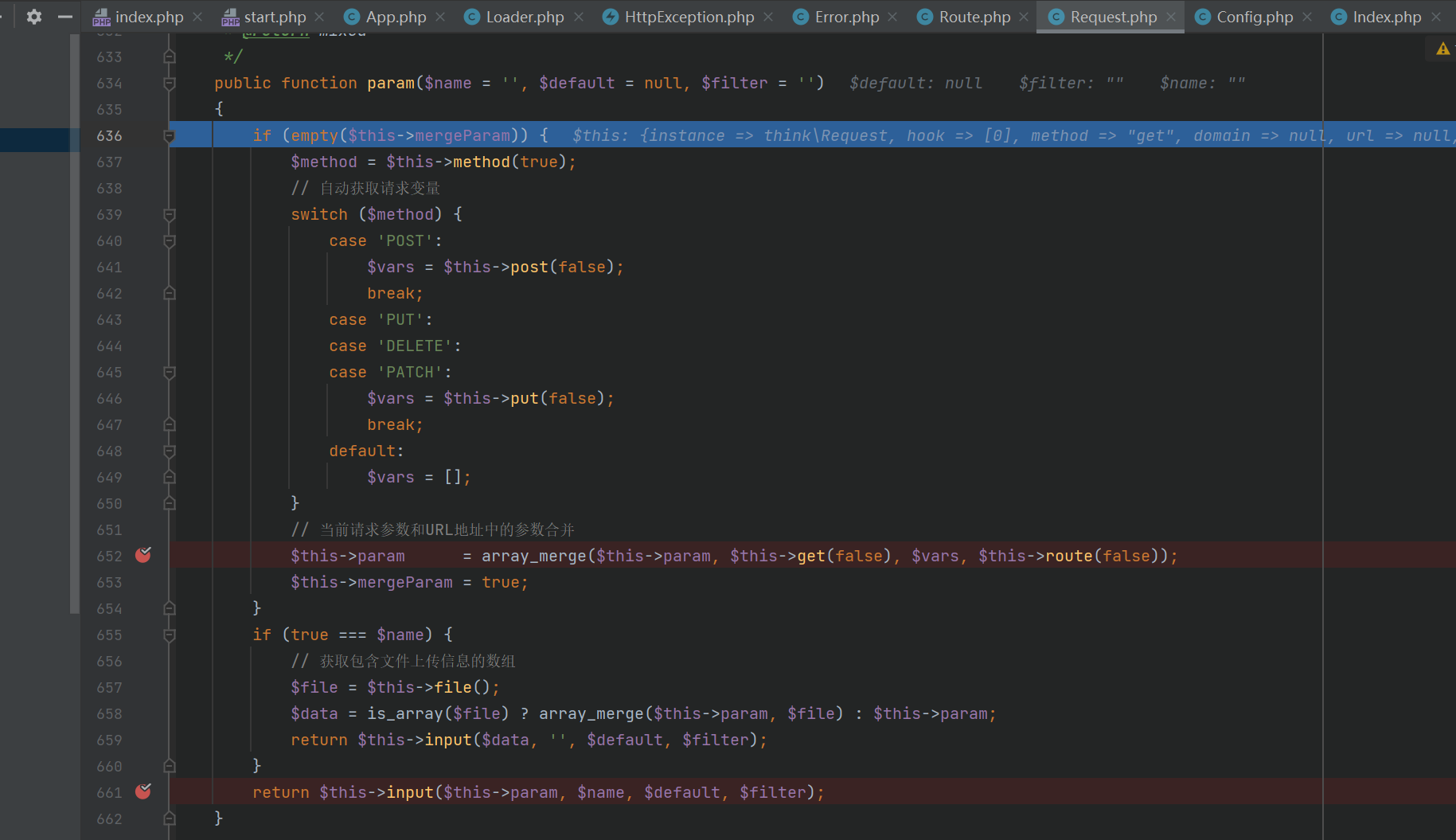Open the settings gear in the panel header
Screen dimensions: 1456x840
coord(33,16)
